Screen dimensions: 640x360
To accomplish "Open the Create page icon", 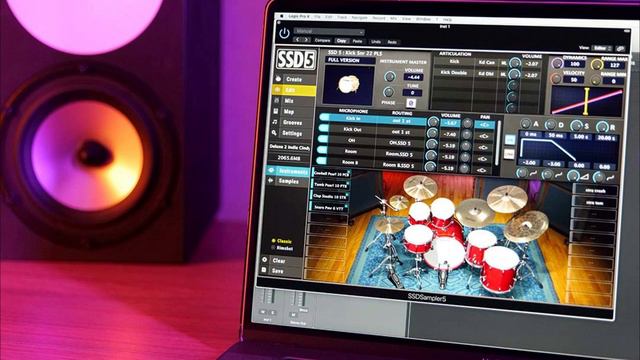I will coord(278,79).
